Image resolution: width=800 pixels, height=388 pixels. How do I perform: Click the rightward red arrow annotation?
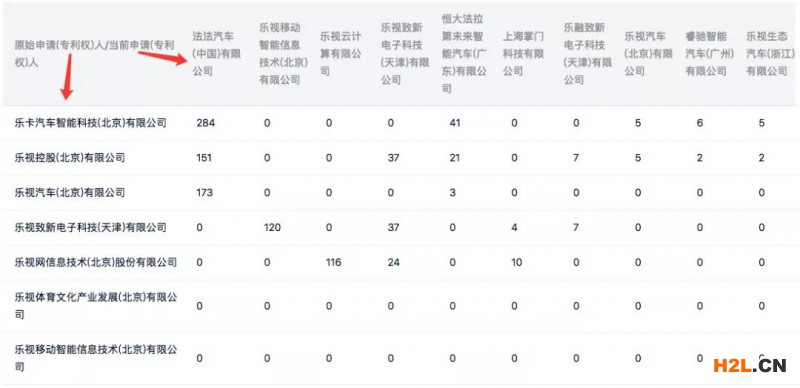163,57
